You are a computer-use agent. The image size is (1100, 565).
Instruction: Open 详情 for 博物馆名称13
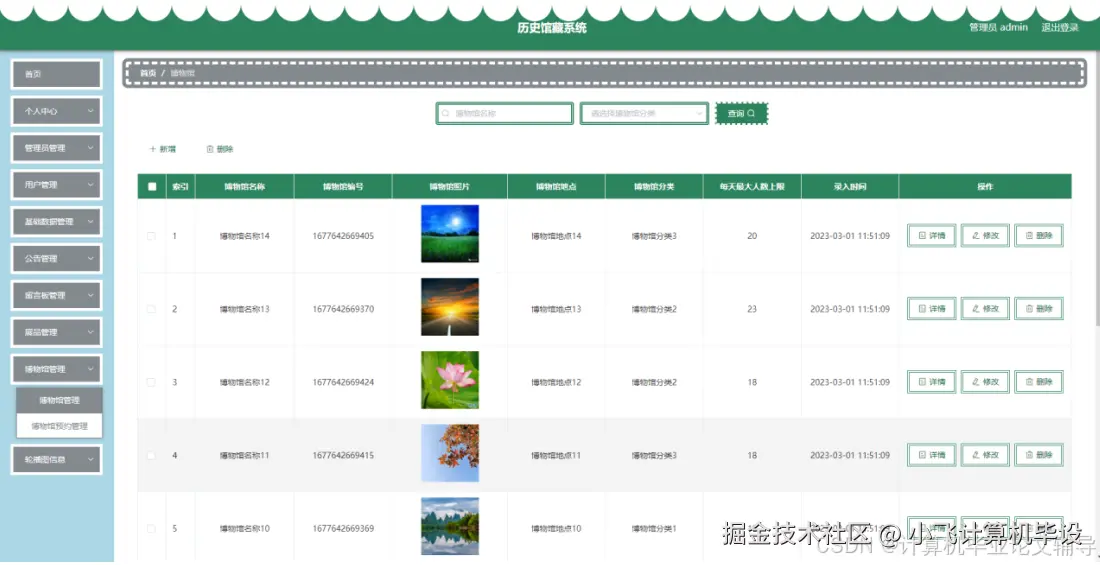click(932, 309)
